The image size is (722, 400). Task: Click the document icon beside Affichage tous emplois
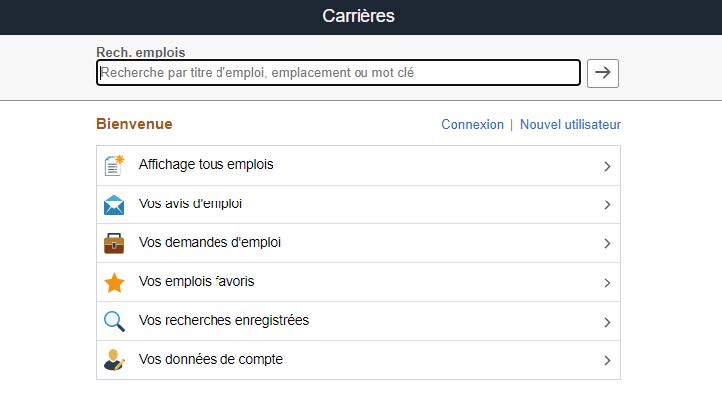point(114,165)
